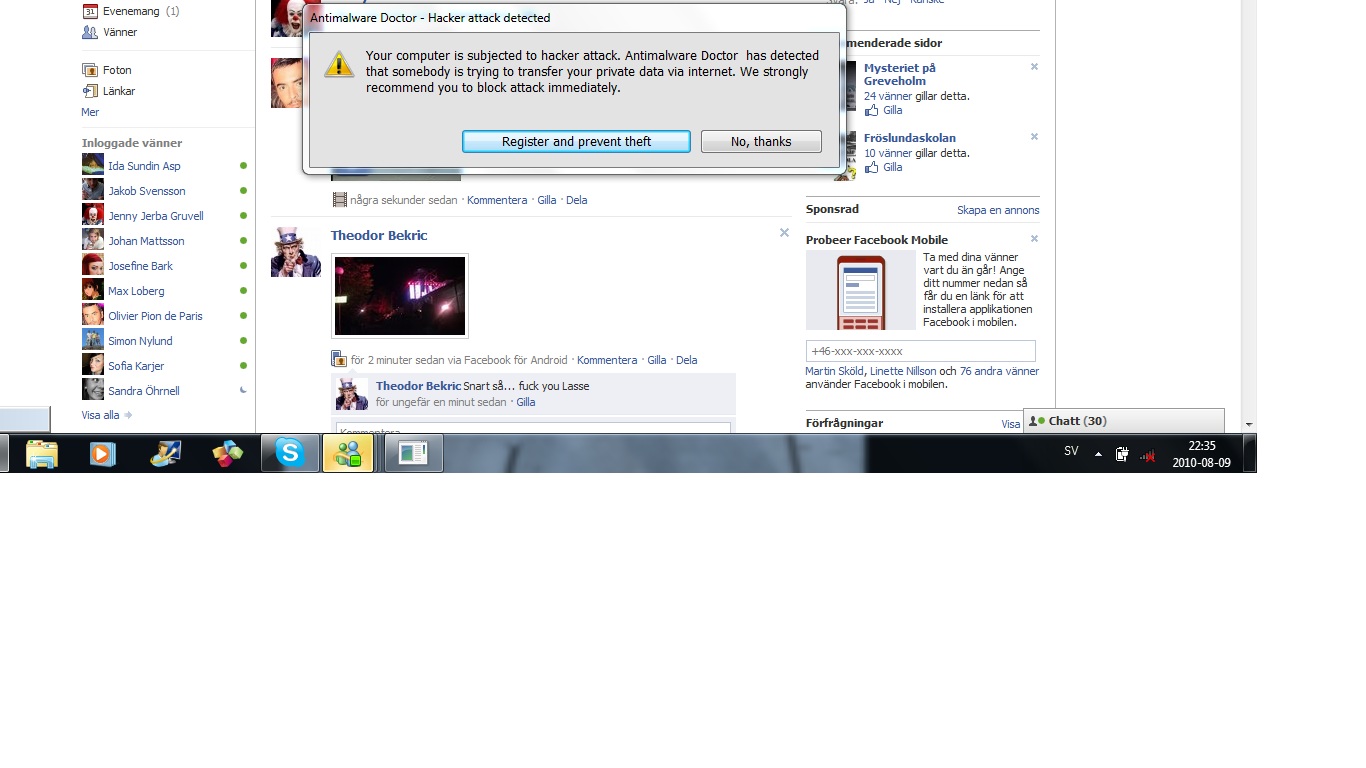
Task: Click Theodor Bekric's Uncle Sam avatar
Action: pyautogui.click(x=296, y=252)
